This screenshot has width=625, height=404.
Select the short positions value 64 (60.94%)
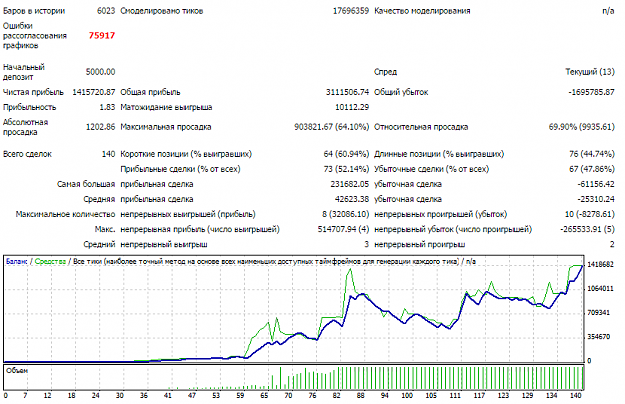click(x=346, y=154)
